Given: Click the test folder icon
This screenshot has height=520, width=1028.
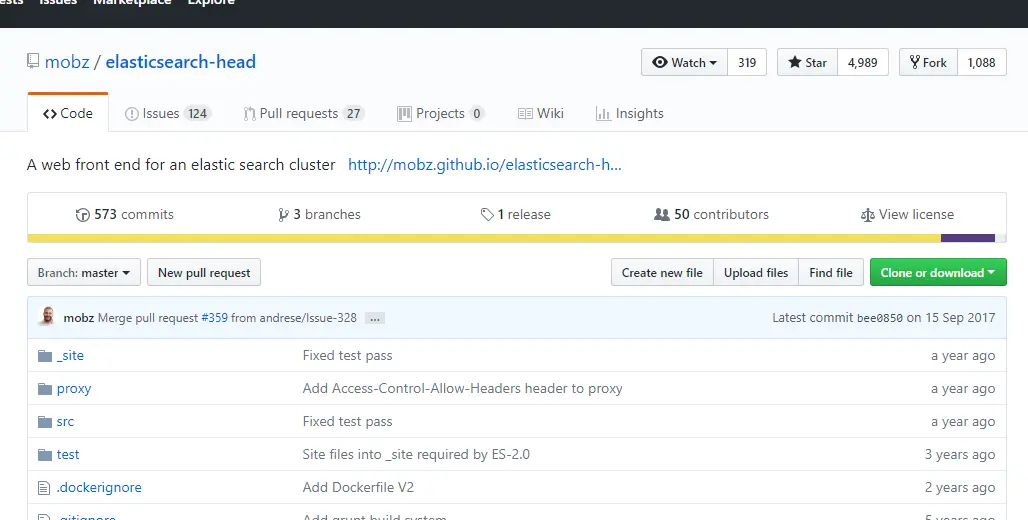Looking at the screenshot, I should pyautogui.click(x=45, y=454).
